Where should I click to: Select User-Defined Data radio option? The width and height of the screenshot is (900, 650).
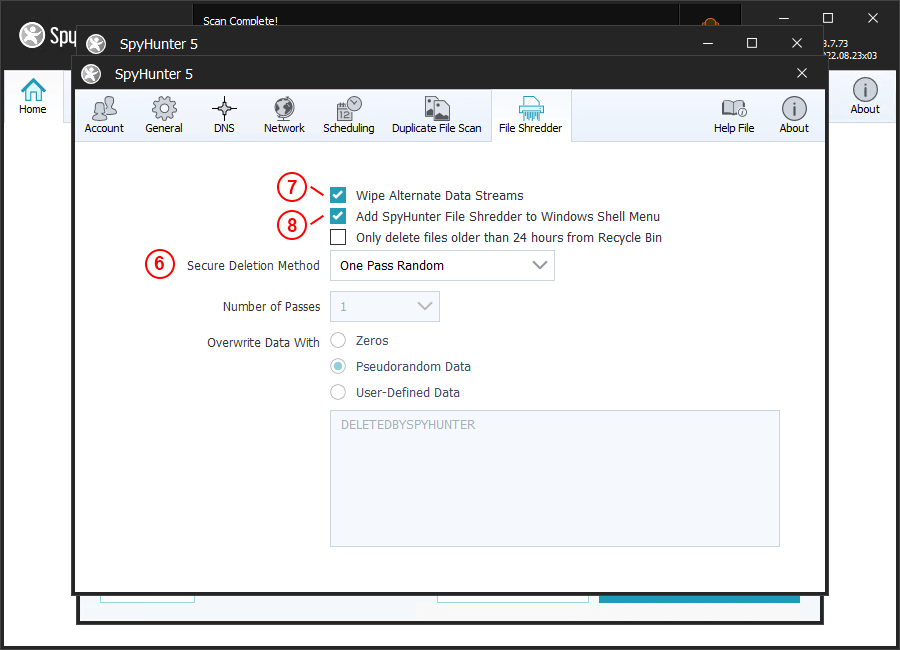pyautogui.click(x=338, y=392)
